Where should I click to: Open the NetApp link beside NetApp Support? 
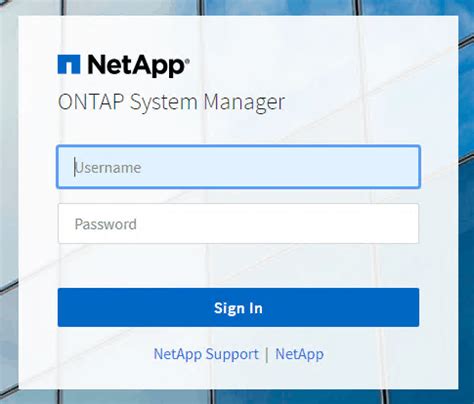coord(299,354)
